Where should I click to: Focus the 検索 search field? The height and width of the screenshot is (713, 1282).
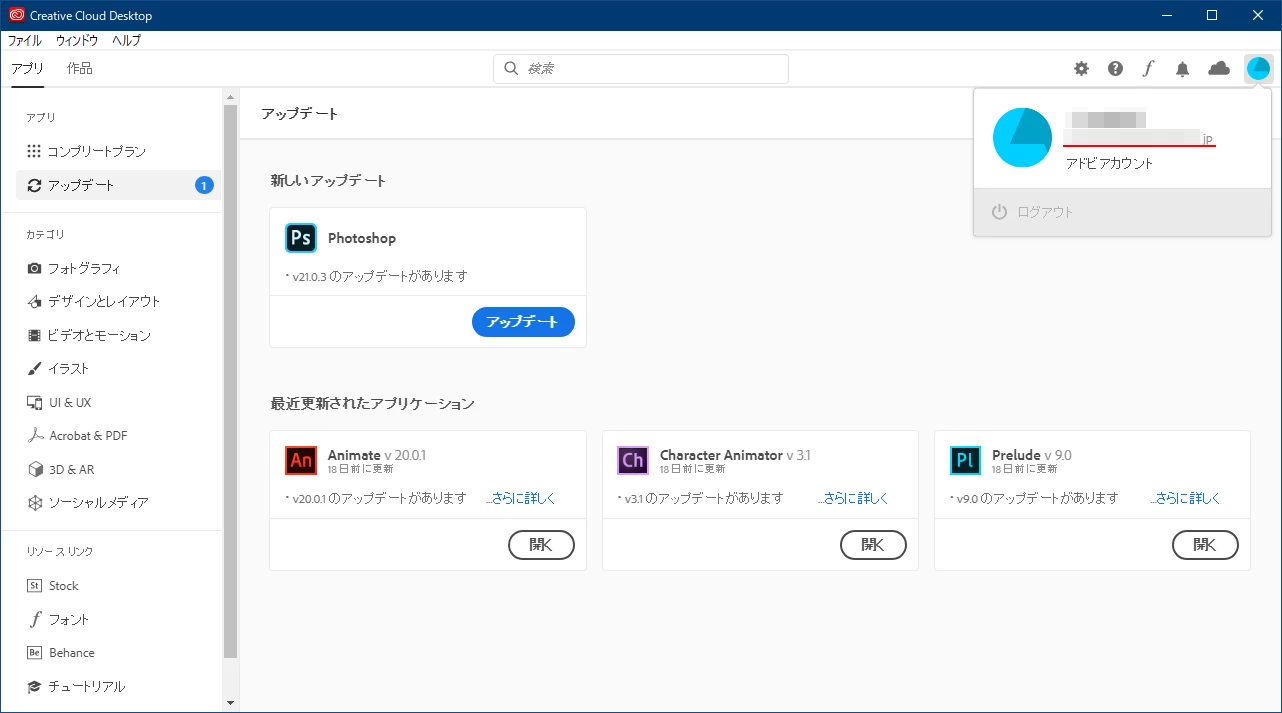click(x=641, y=69)
